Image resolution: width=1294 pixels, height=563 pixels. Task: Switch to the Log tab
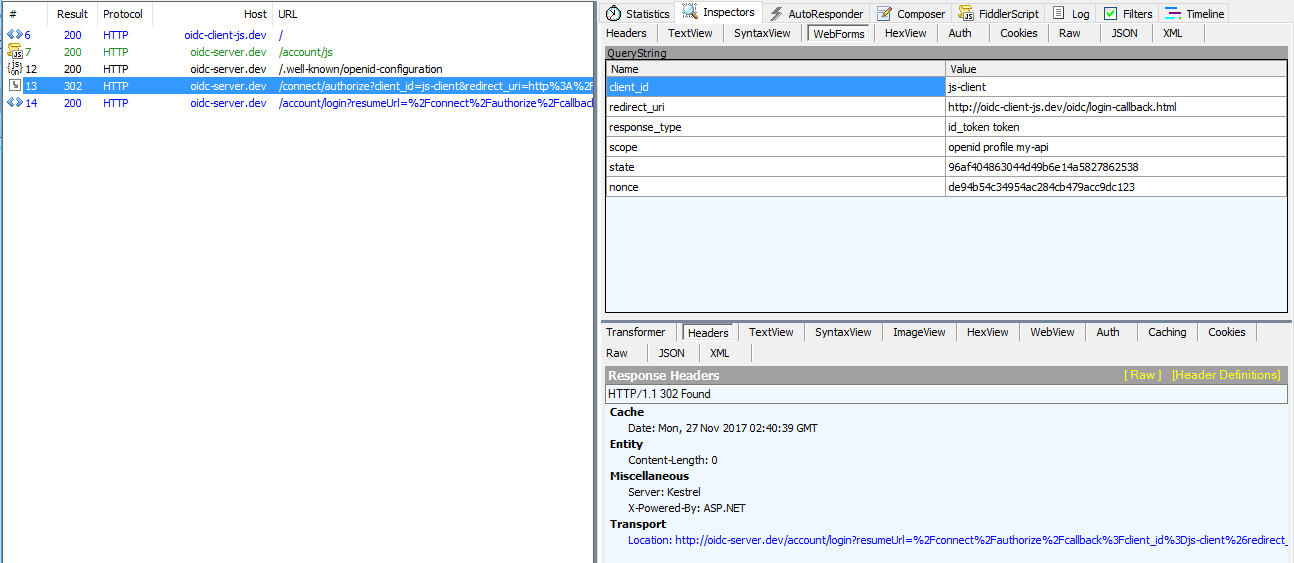1071,13
